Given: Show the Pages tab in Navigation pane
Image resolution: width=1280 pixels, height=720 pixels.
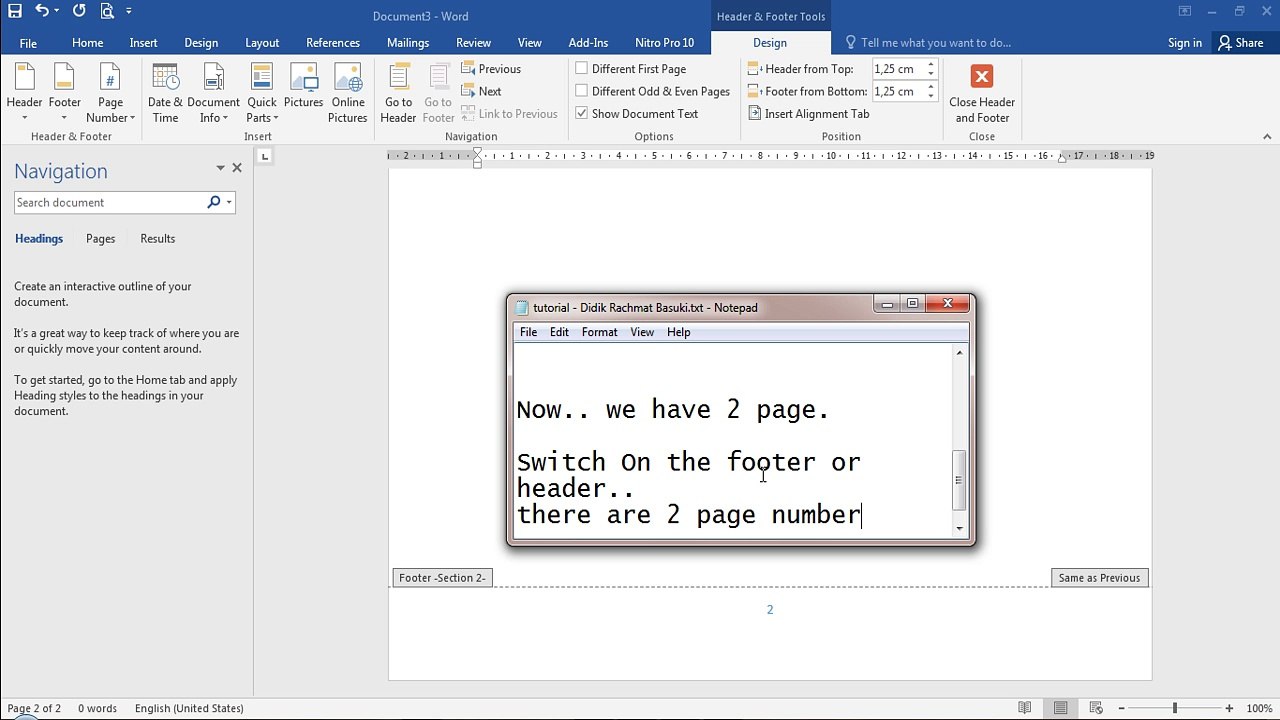Looking at the screenshot, I should [100, 239].
